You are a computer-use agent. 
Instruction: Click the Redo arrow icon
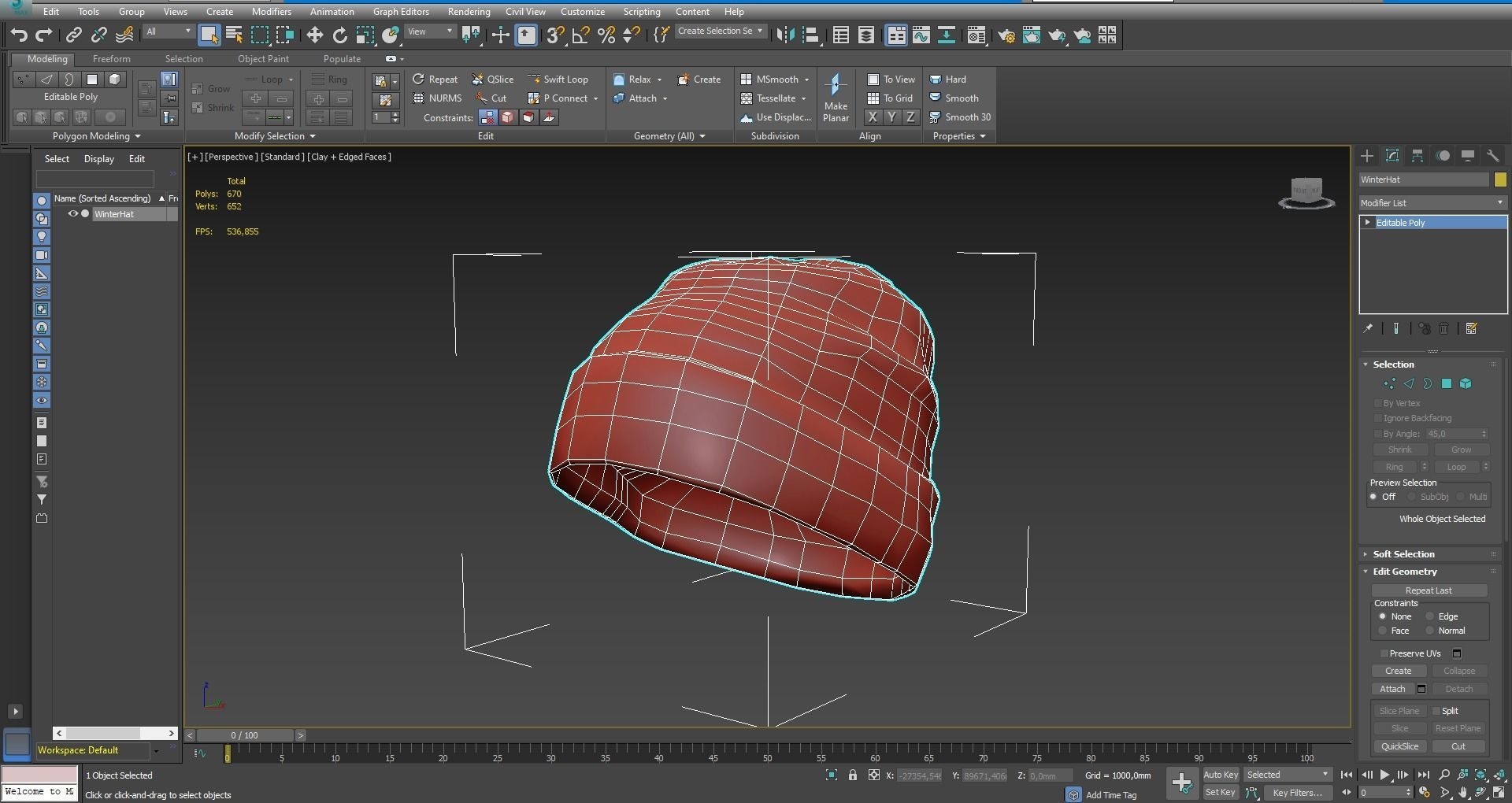coord(44,35)
